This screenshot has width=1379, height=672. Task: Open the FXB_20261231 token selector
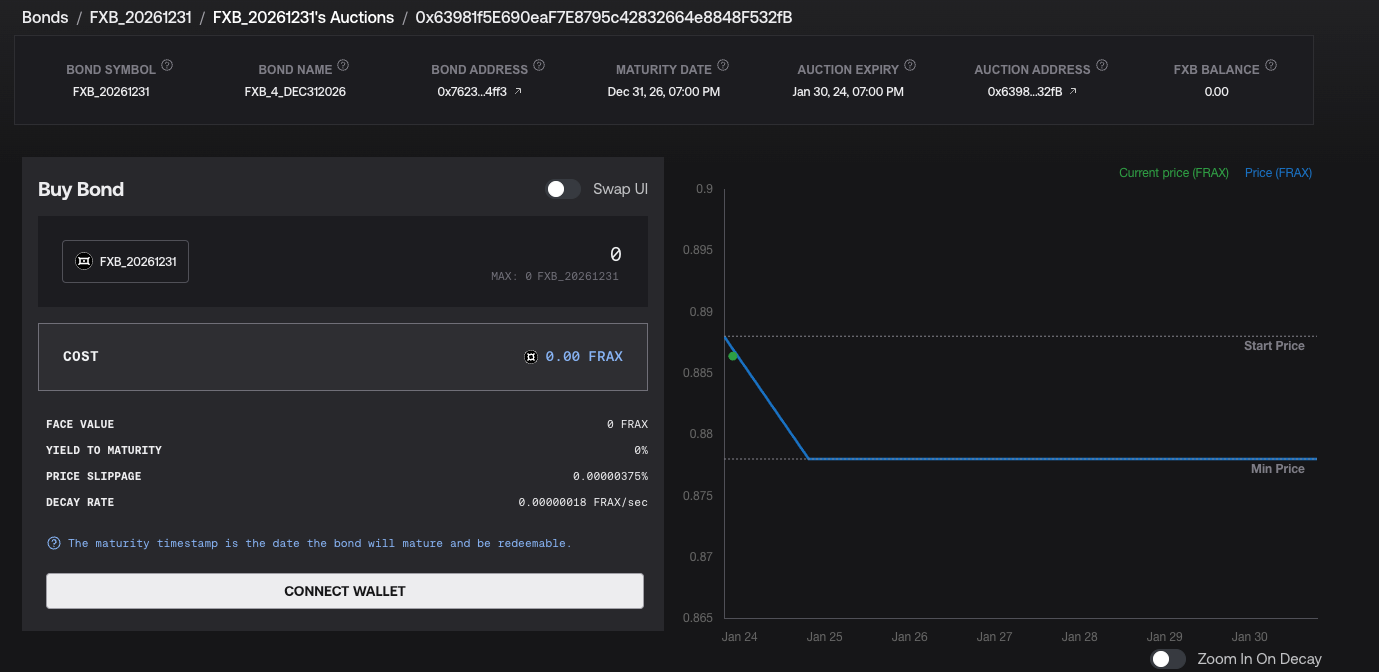coord(125,261)
